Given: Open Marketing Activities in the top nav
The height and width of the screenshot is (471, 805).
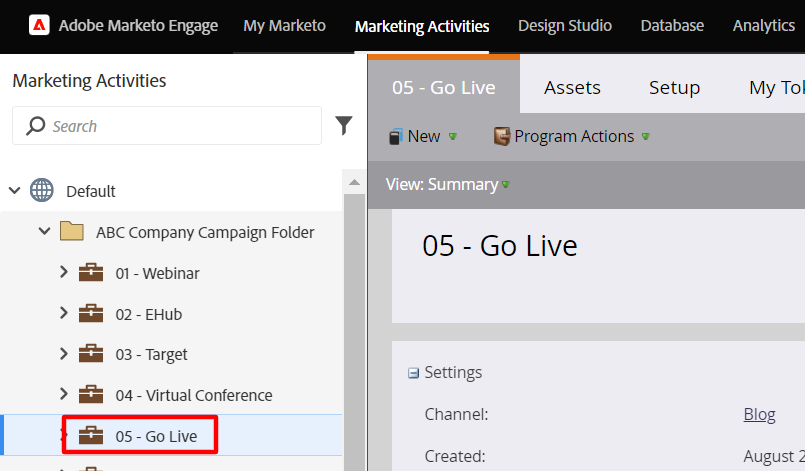Looking at the screenshot, I should [x=422, y=26].
